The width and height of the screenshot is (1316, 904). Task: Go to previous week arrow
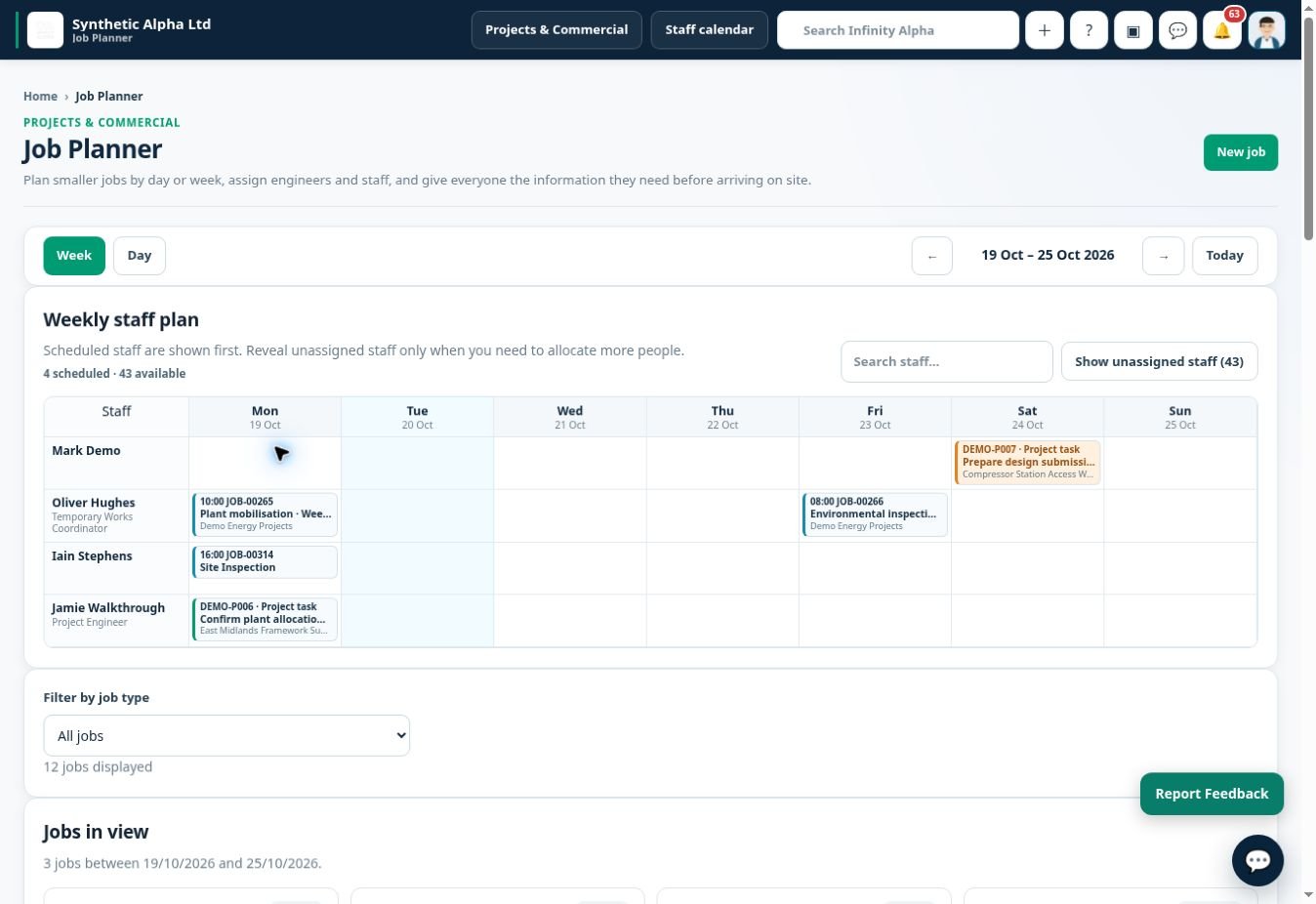point(932,256)
